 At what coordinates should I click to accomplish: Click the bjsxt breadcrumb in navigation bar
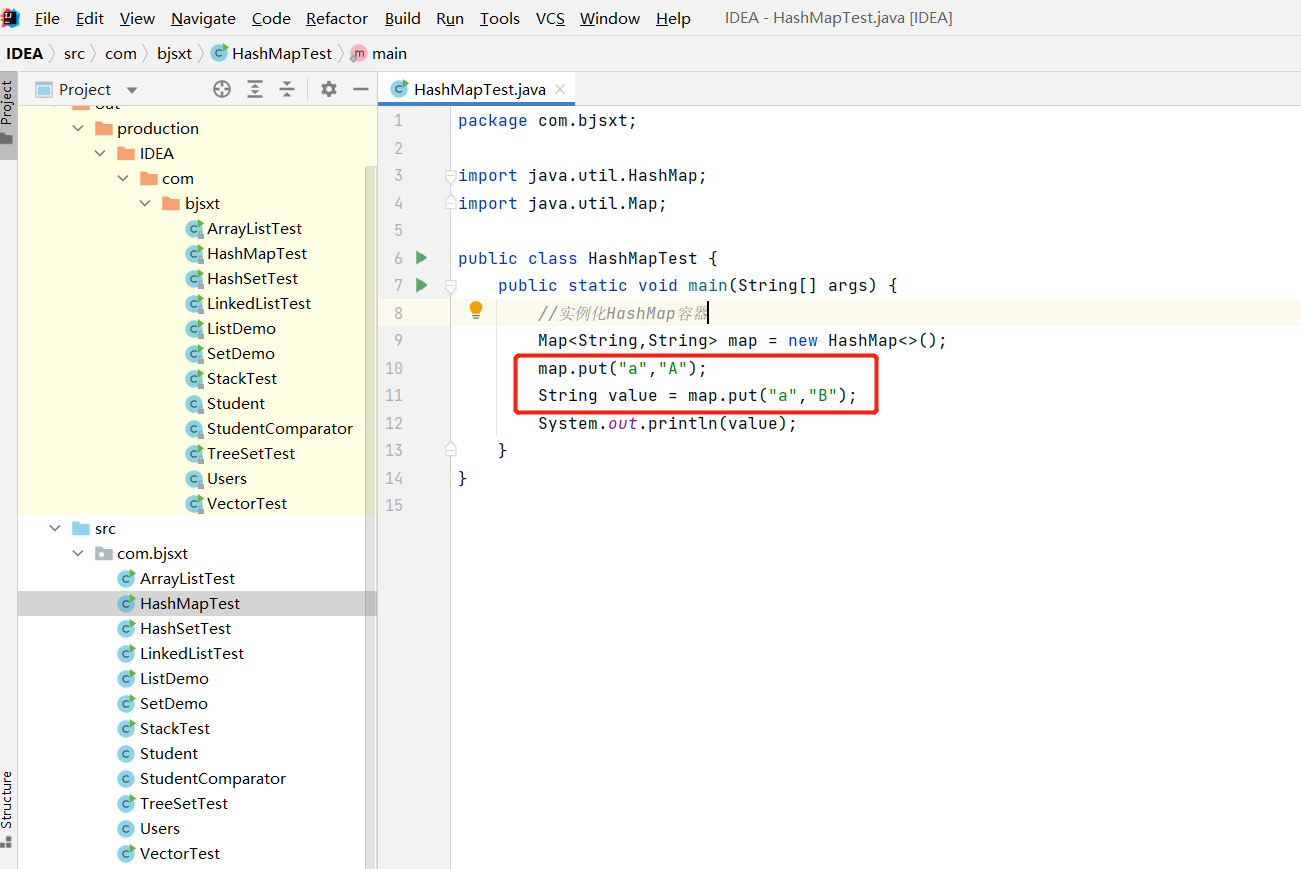[x=174, y=53]
